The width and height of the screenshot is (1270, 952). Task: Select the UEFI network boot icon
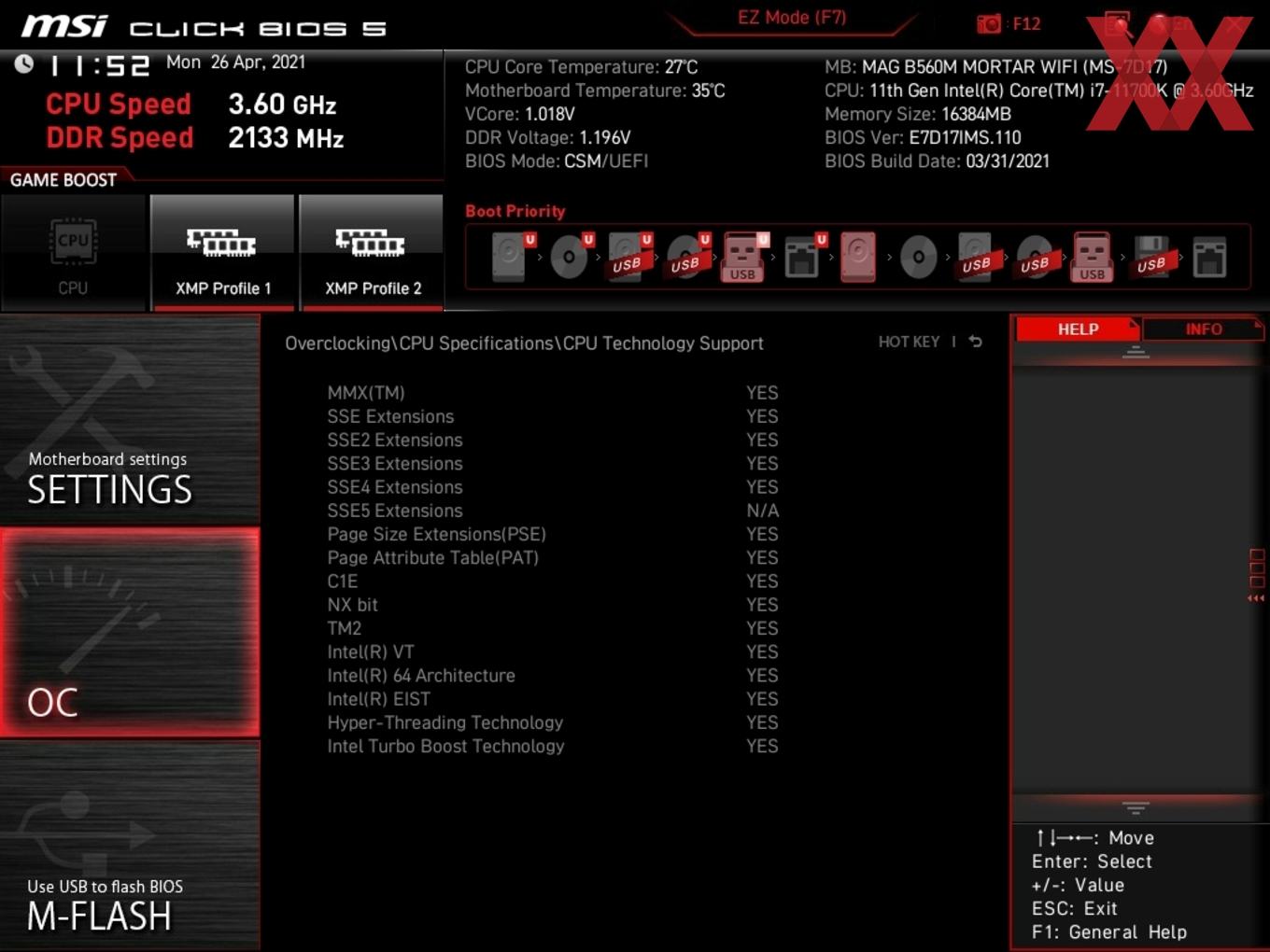[804, 257]
